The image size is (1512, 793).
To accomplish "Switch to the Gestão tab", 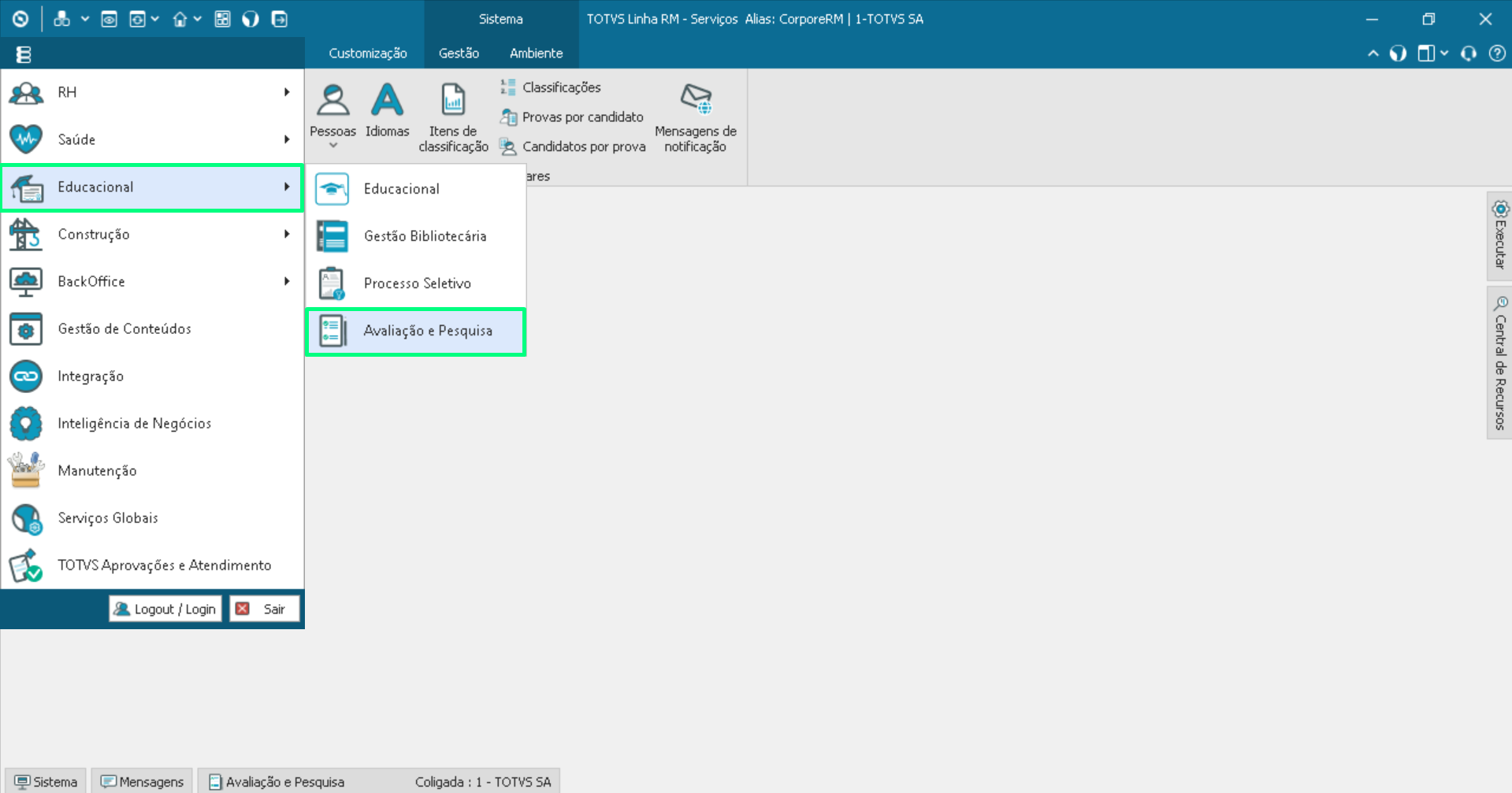I will [x=459, y=54].
